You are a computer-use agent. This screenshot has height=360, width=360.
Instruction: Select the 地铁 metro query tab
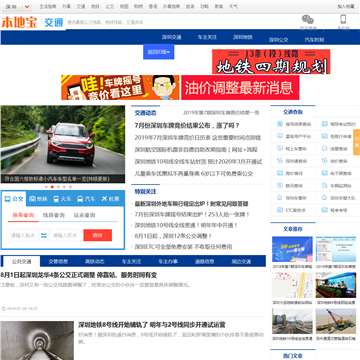coord(38,199)
